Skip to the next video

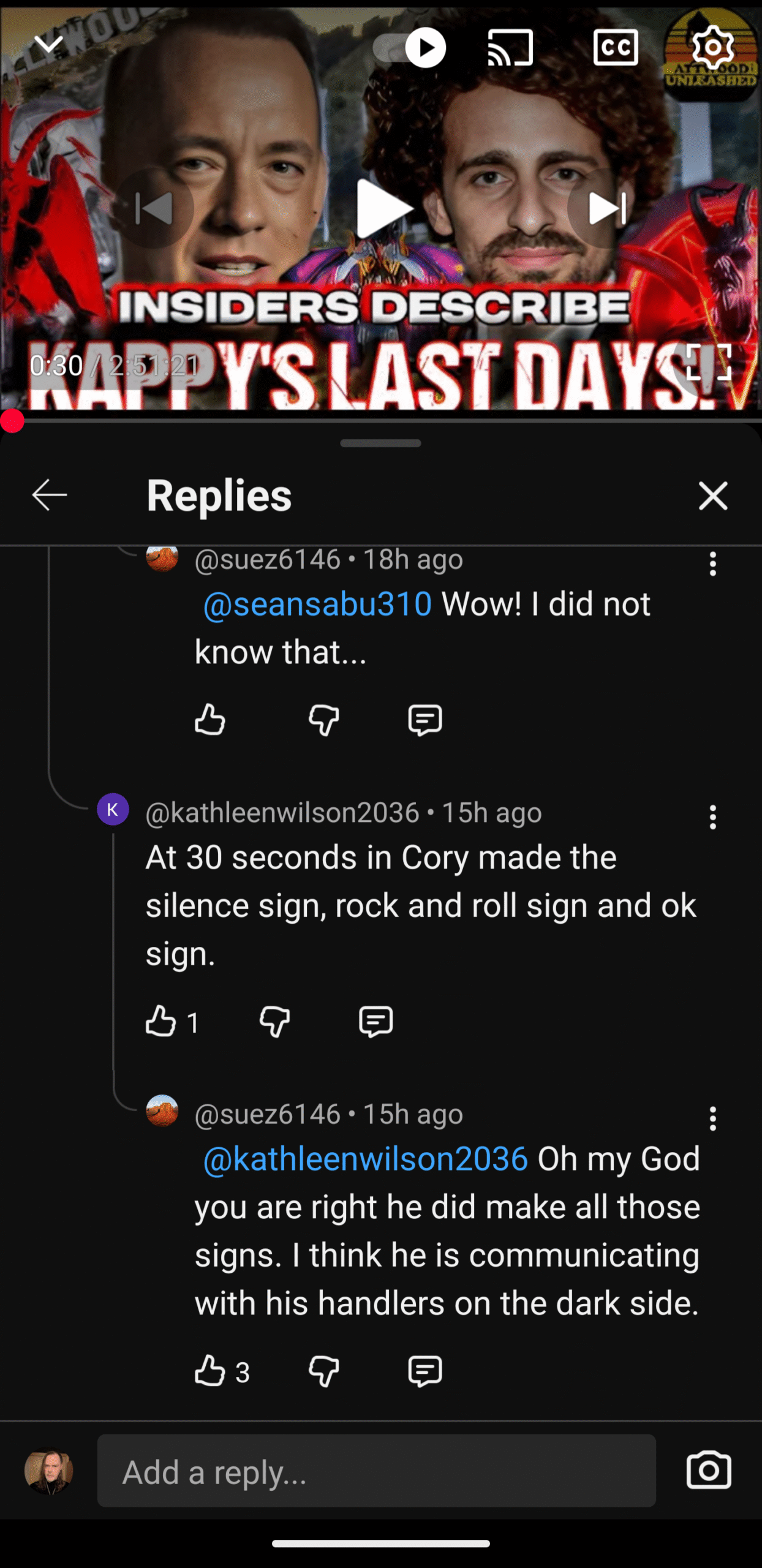(x=607, y=208)
